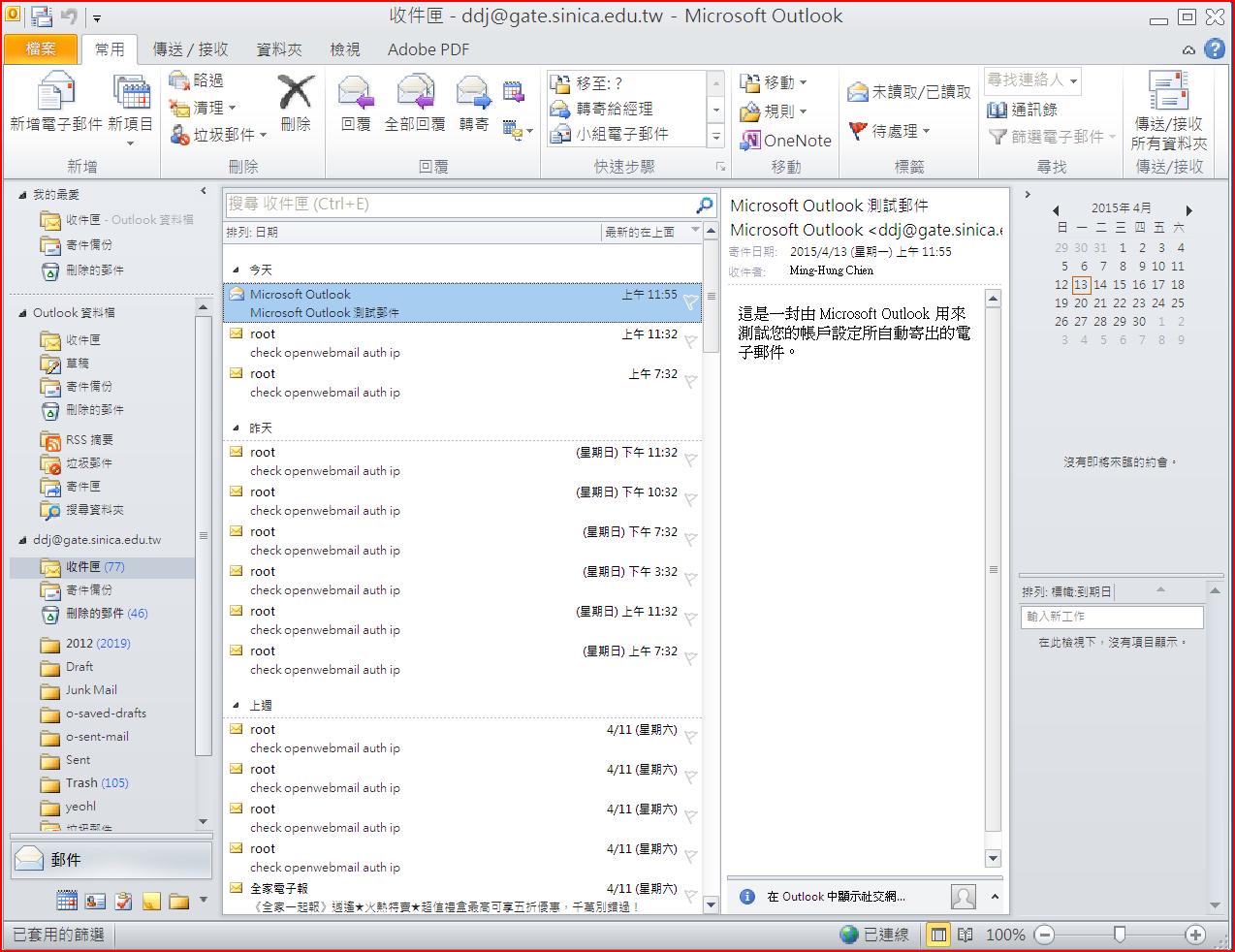Forward the message with 轉寄
1235x952 pixels.
(x=473, y=105)
